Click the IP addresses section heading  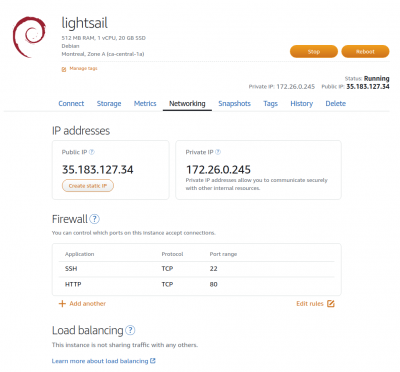pos(81,131)
